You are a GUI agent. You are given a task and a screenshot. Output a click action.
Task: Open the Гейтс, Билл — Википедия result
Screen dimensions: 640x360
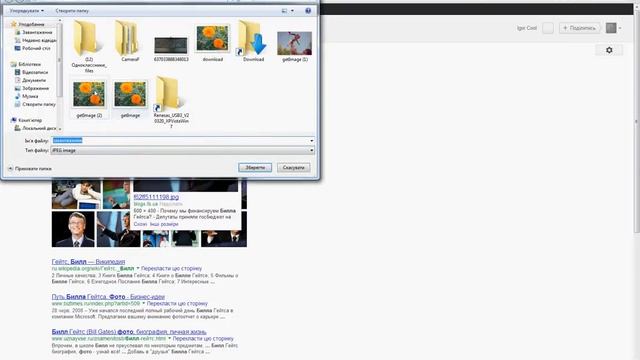coord(88,262)
